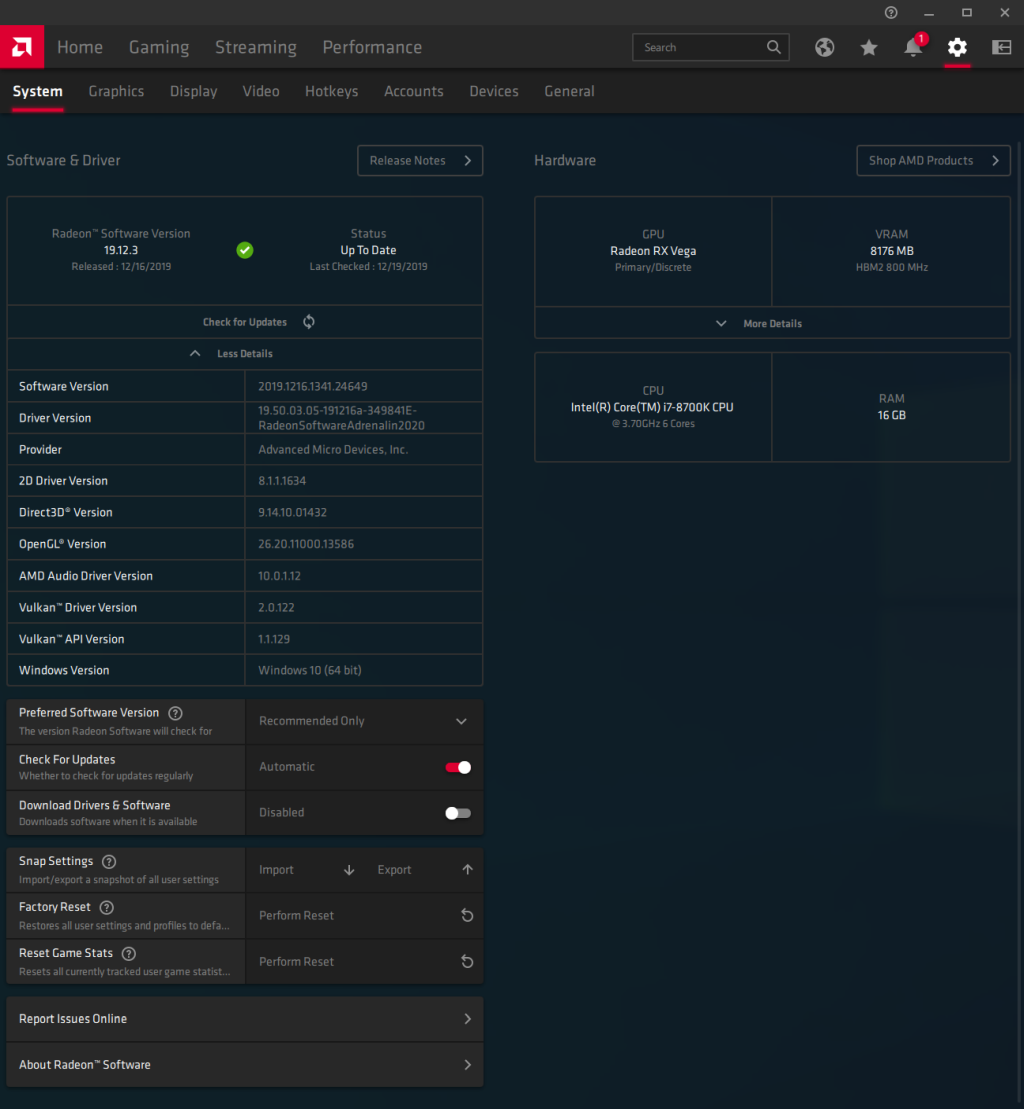
Task: Click the Direct3D Version value 9.14.10.01432
Action: (292, 513)
